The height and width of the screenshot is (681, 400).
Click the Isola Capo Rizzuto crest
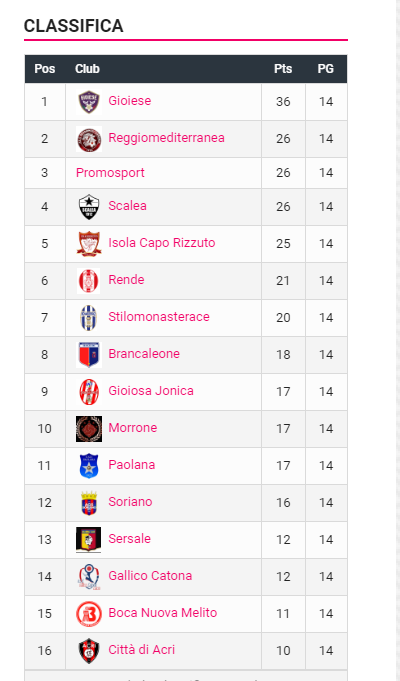point(89,244)
